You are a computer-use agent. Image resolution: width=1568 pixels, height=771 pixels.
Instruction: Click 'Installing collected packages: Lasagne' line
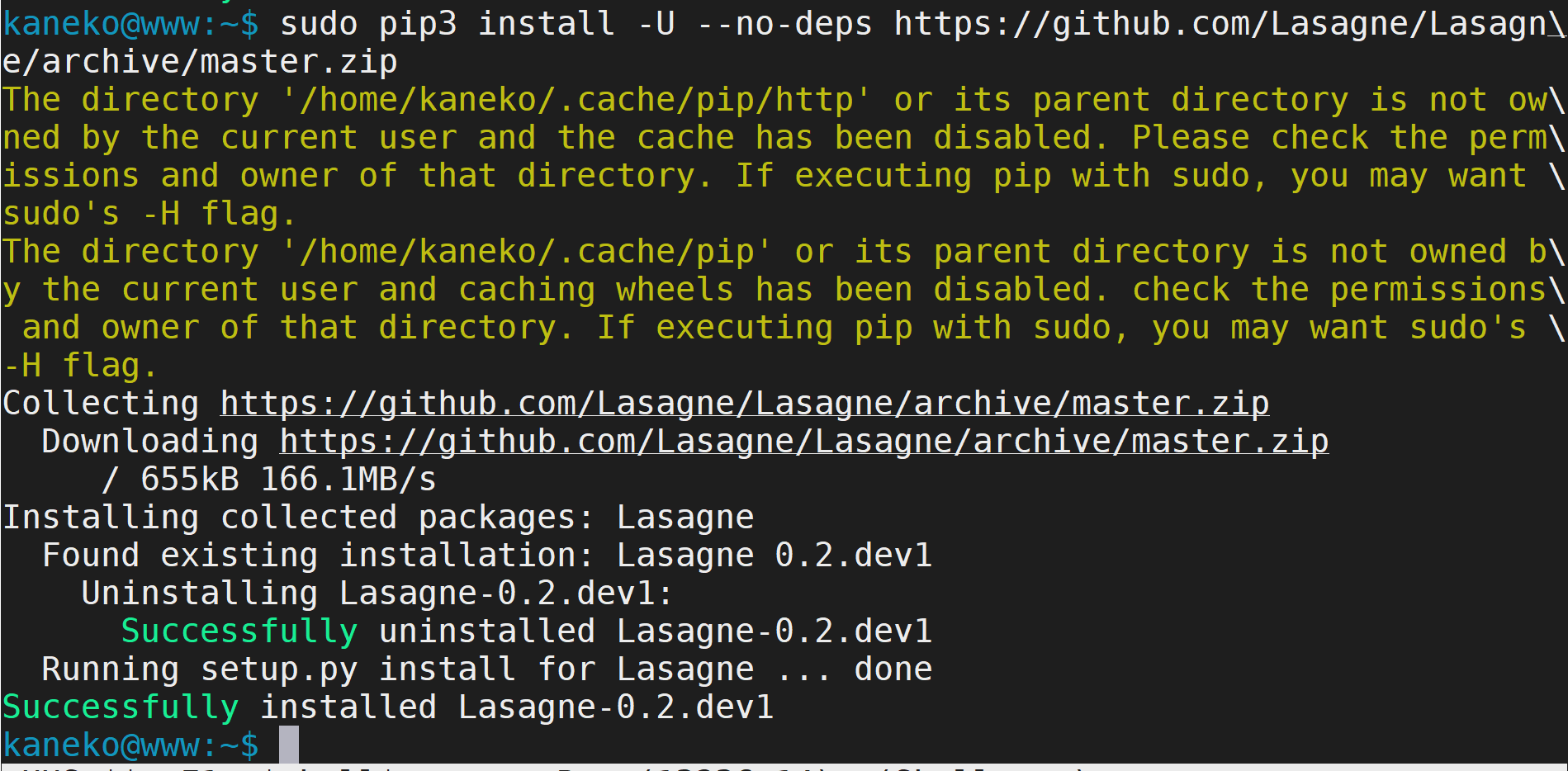[378, 518]
